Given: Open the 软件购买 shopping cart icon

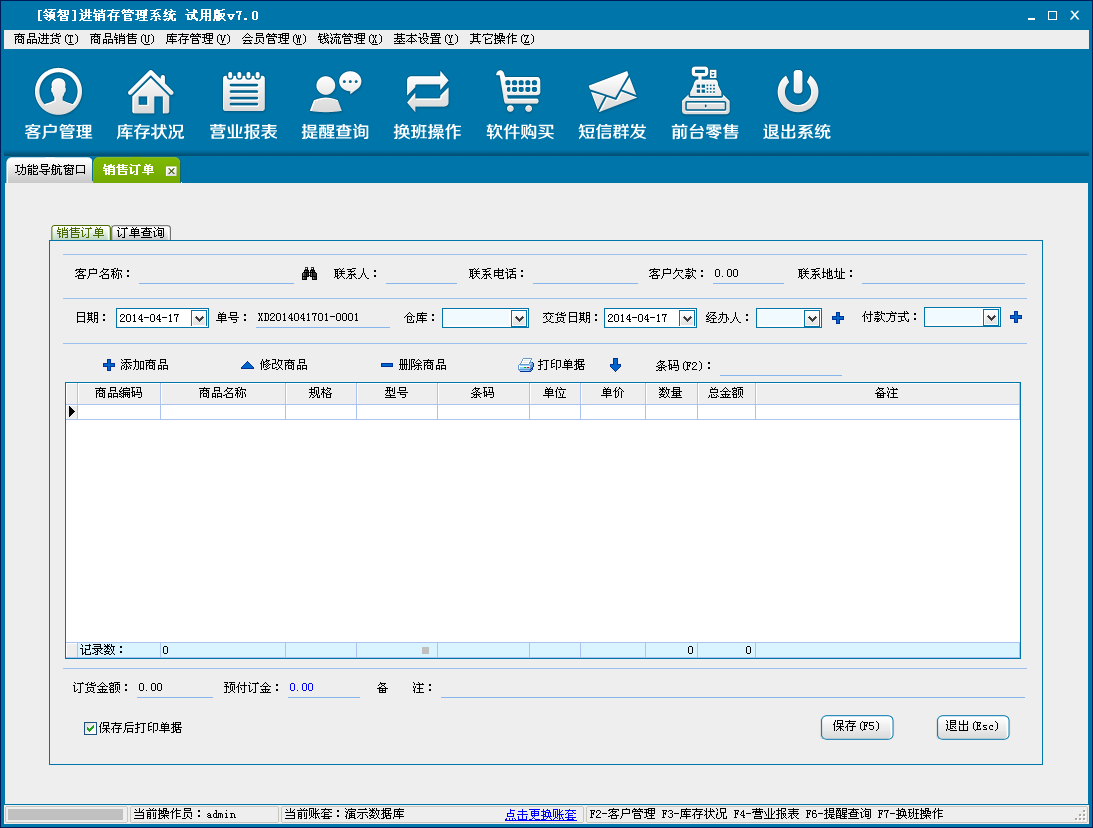Looking at the screenshot, I should [x=520, y=93].
